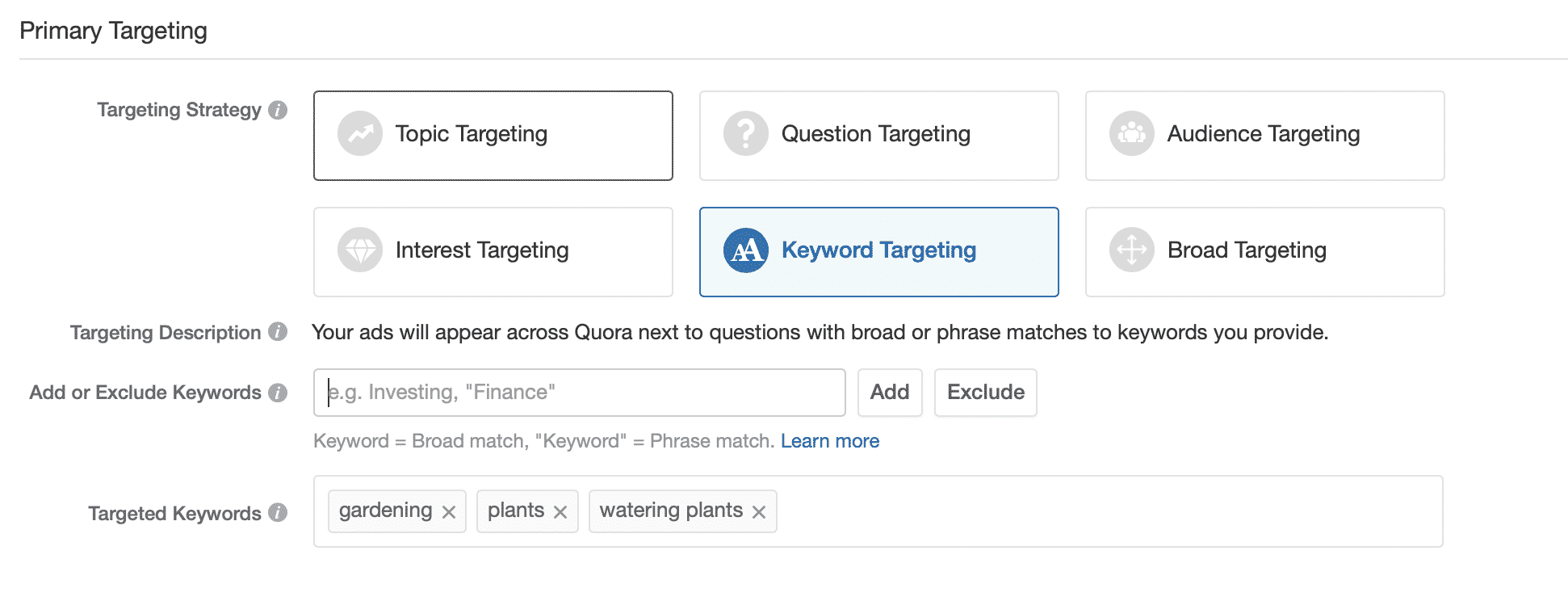Click the Add keyword button
The height and width of the screenshot is (601, 1568).
coord(890,393)
